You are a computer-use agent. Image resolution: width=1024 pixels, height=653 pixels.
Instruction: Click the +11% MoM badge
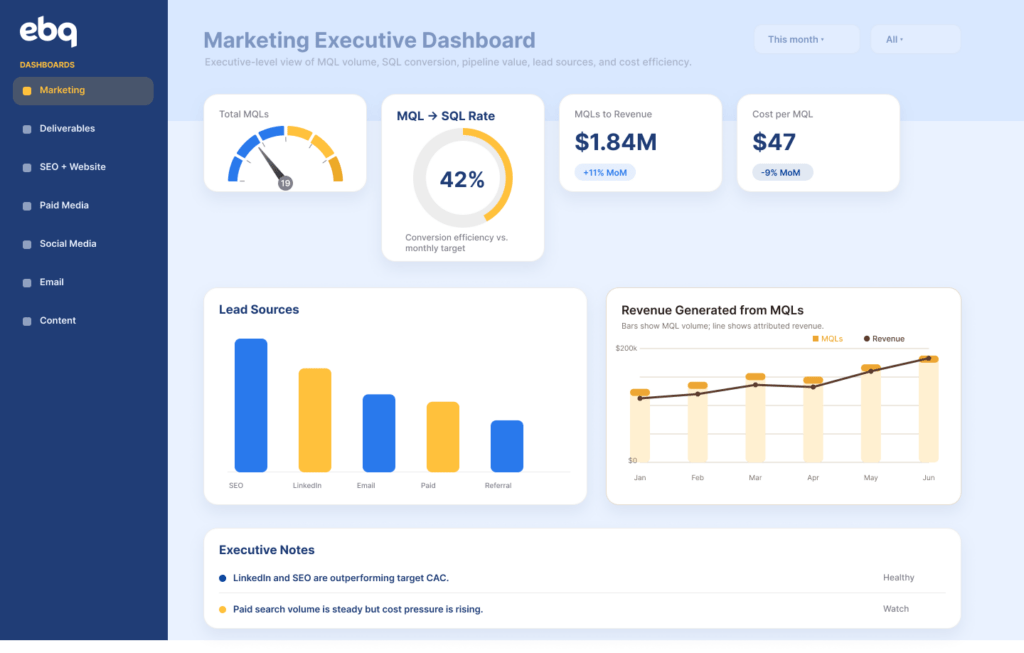(605, 173)
